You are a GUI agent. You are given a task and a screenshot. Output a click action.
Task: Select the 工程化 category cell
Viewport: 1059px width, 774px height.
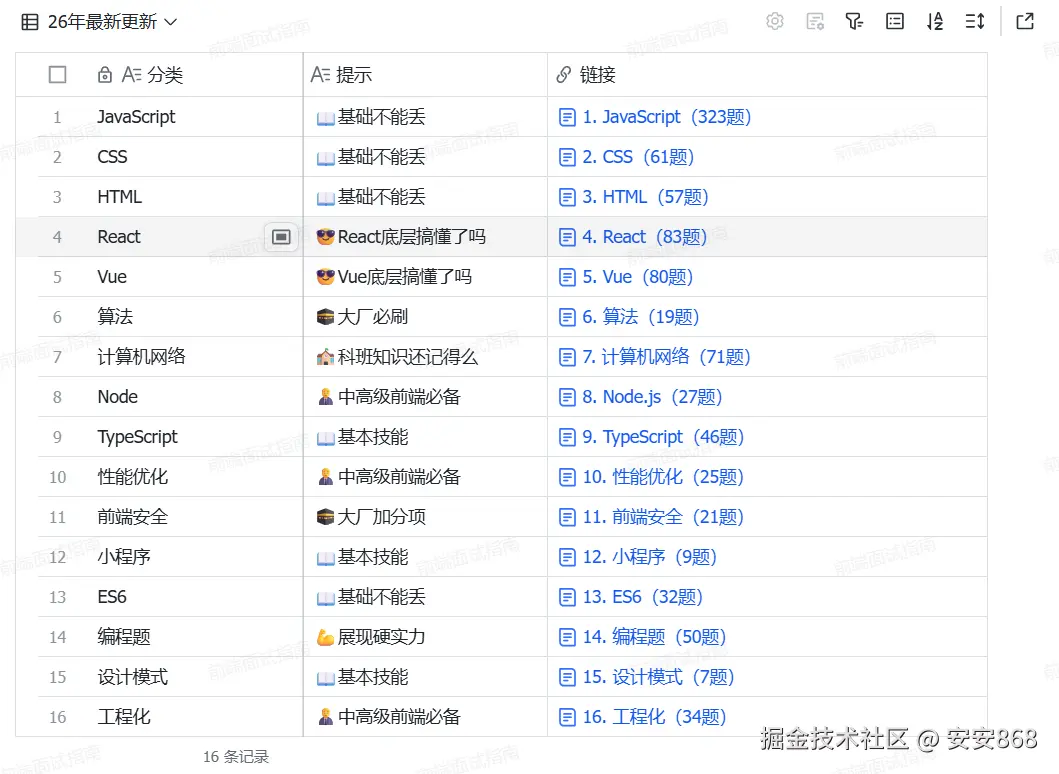tap(189, 717)
